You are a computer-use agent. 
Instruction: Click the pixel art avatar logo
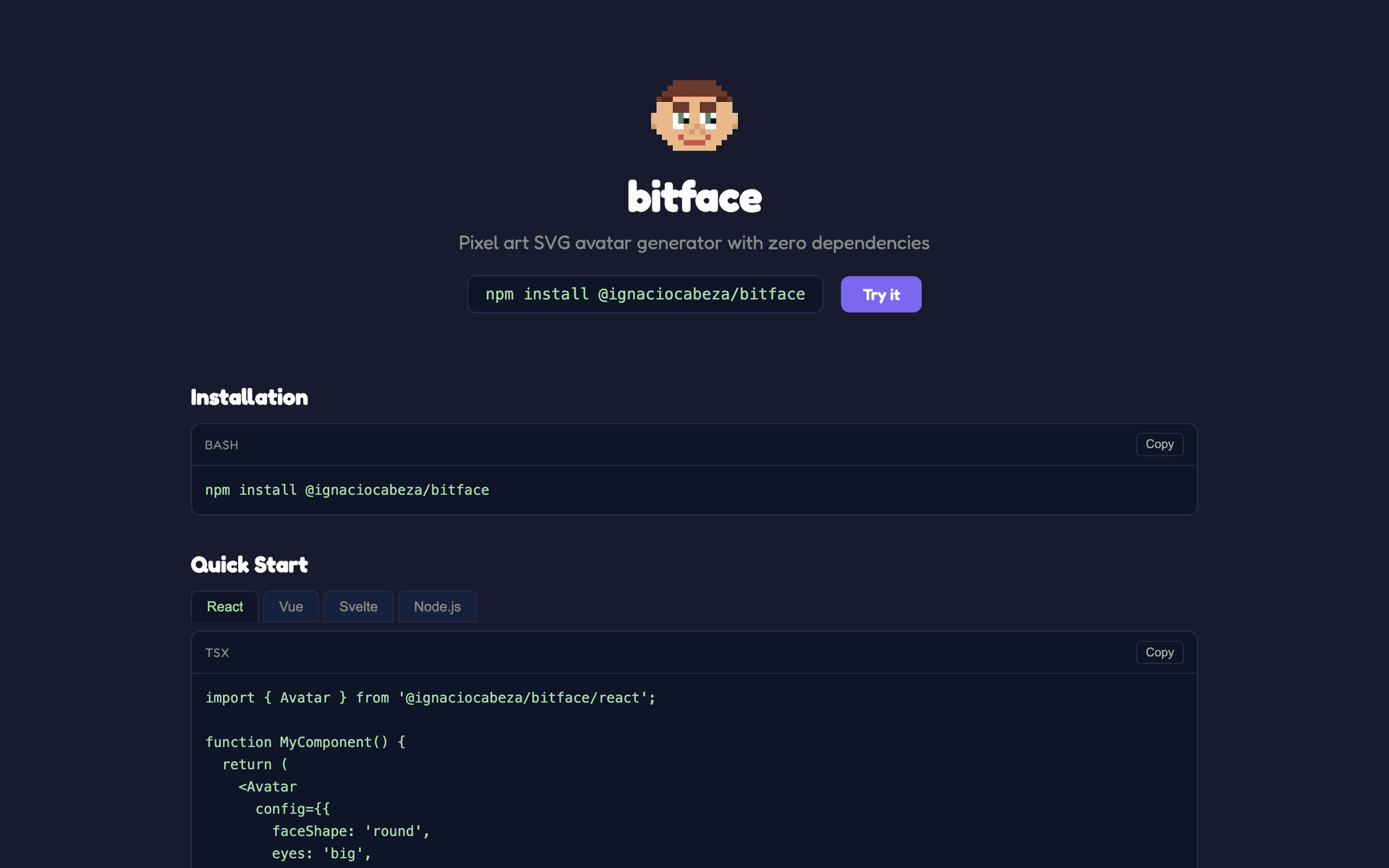694,116
